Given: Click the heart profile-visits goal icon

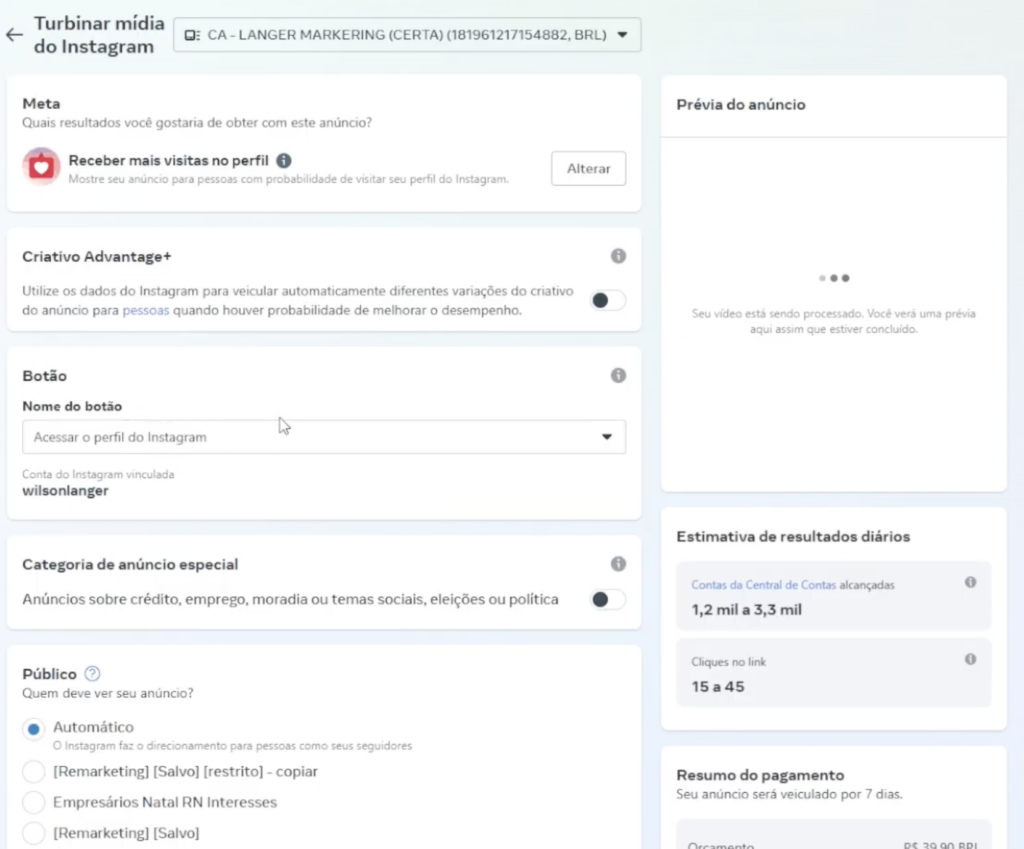Looking at the screenshot, I should (x=42, y=167).
